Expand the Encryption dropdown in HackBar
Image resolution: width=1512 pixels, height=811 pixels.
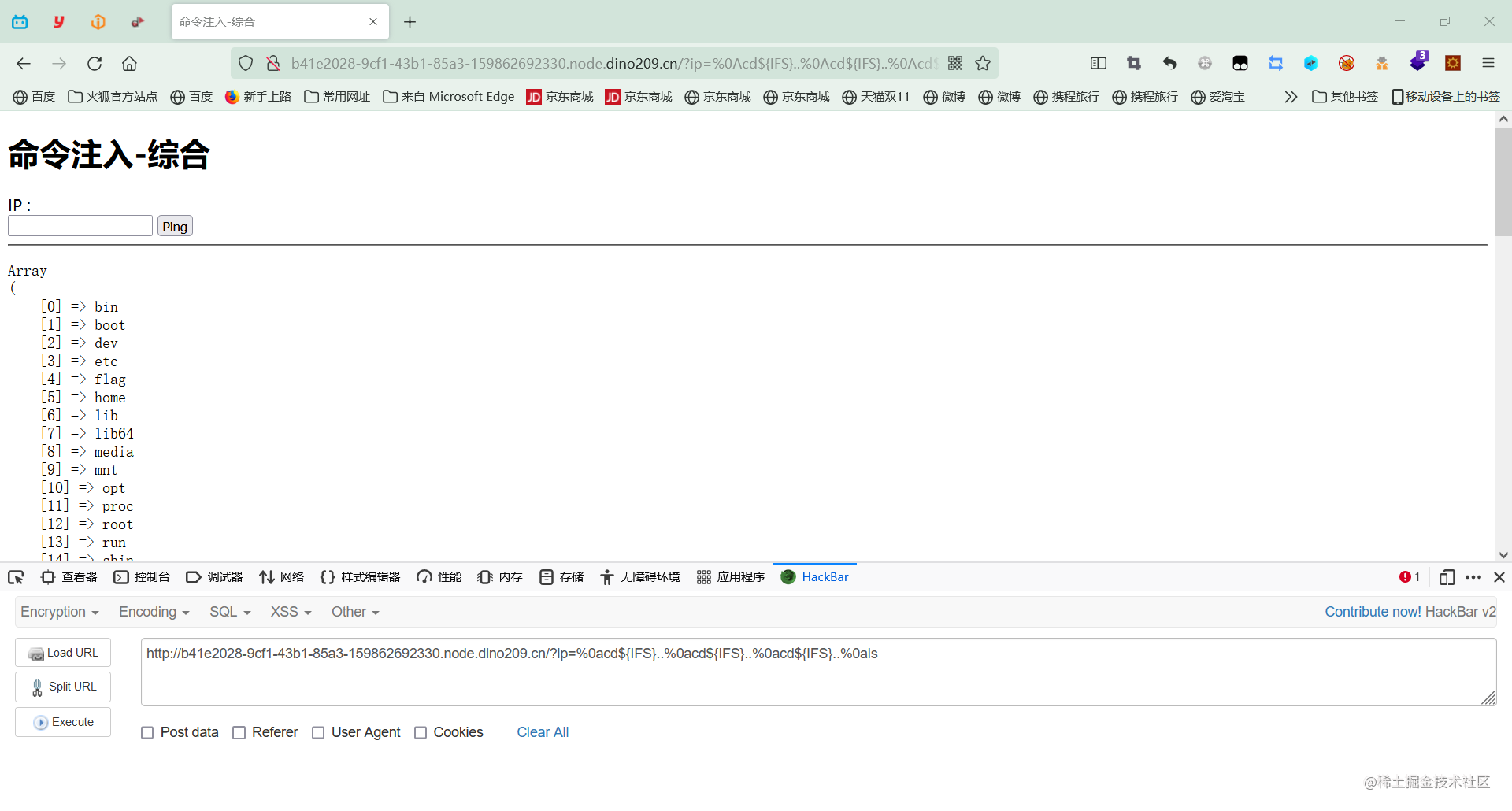coord(60,612)
